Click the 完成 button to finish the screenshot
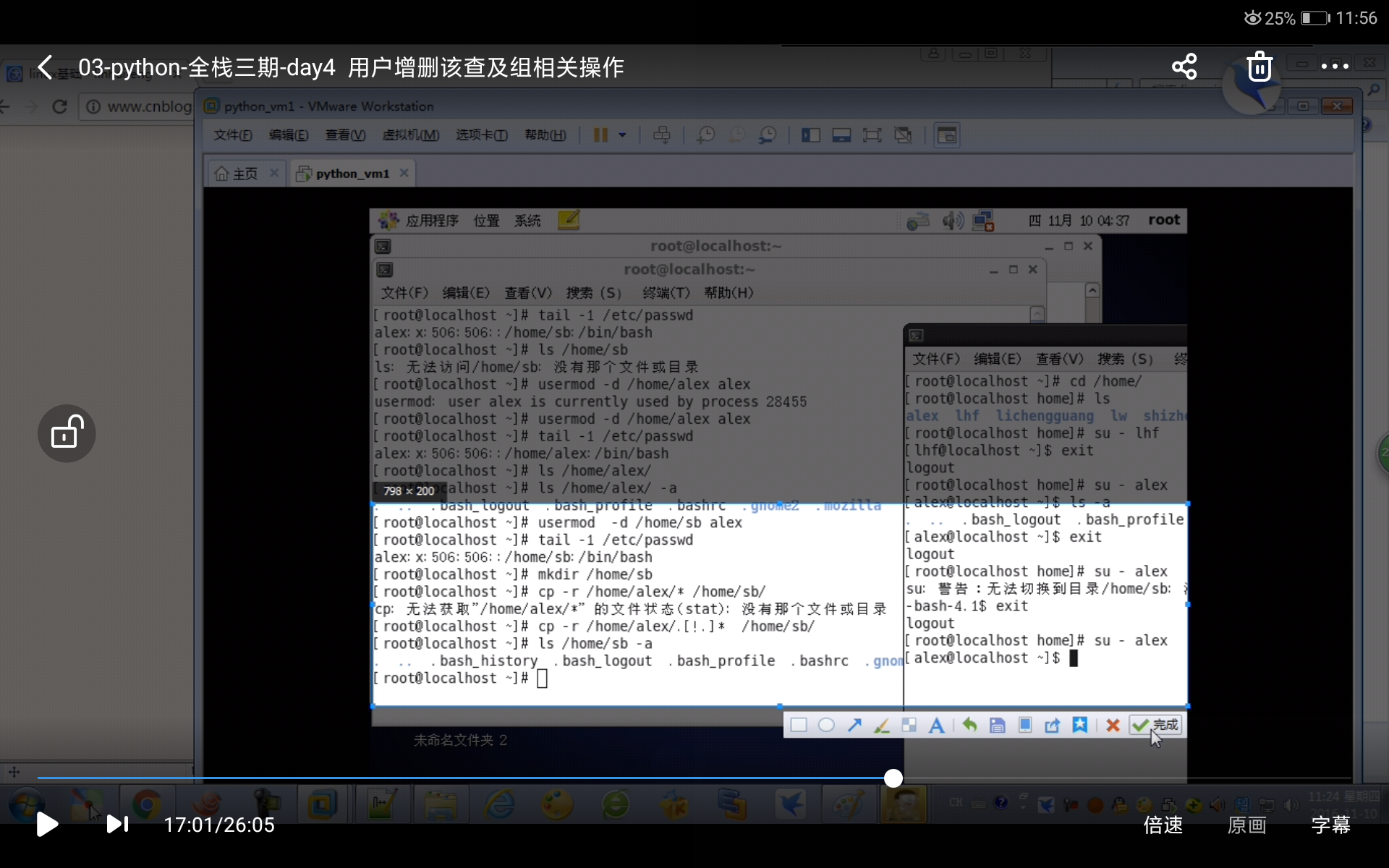Image resolution: width=1389 pixels, height=868 pixels. pyautogui.click(x=1156, y=725)
